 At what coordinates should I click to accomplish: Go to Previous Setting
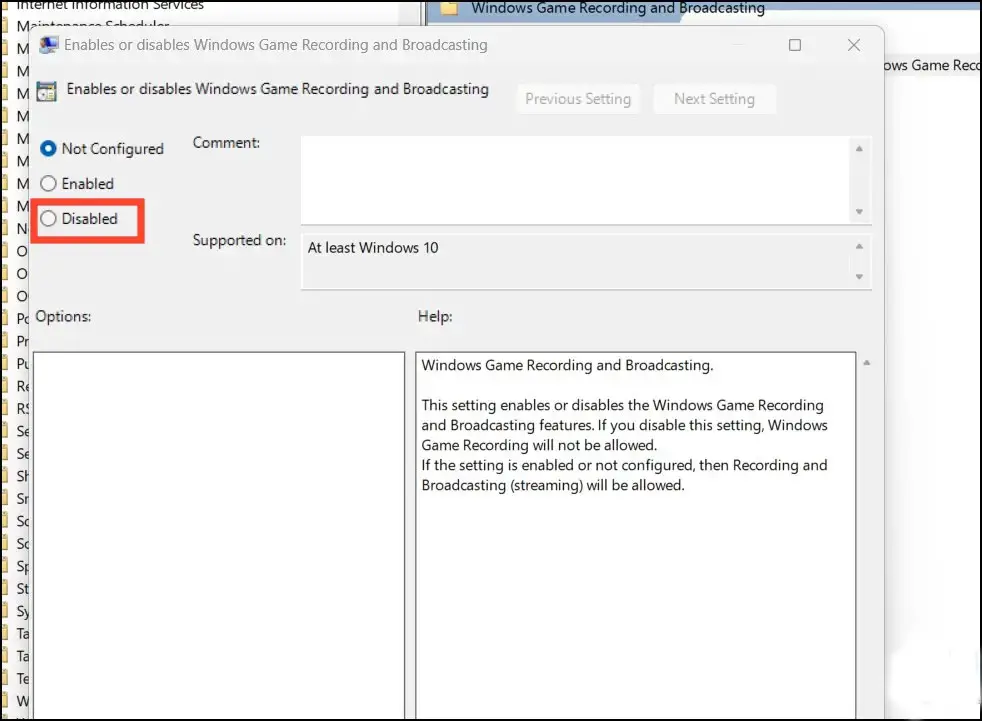(577, 99)
